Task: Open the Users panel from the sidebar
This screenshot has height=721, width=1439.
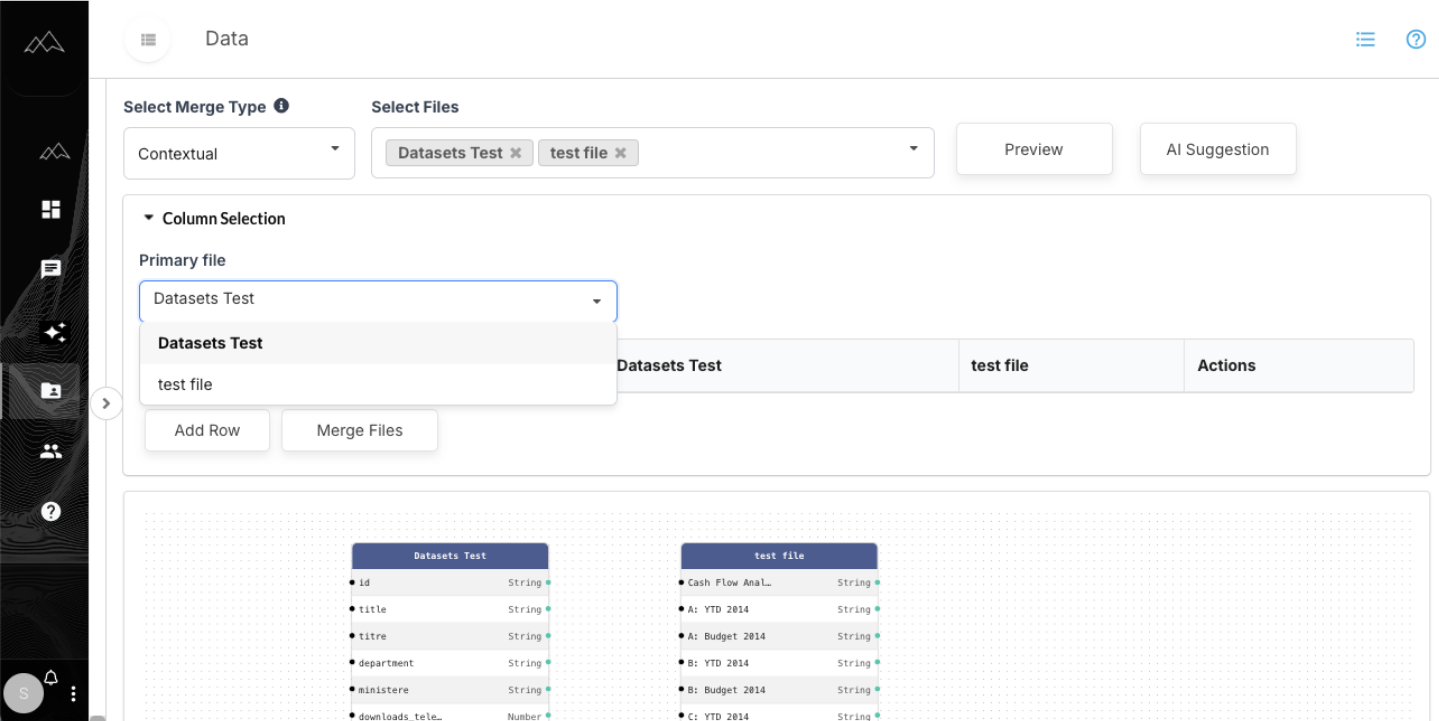Action: click(x=52, y=451)
